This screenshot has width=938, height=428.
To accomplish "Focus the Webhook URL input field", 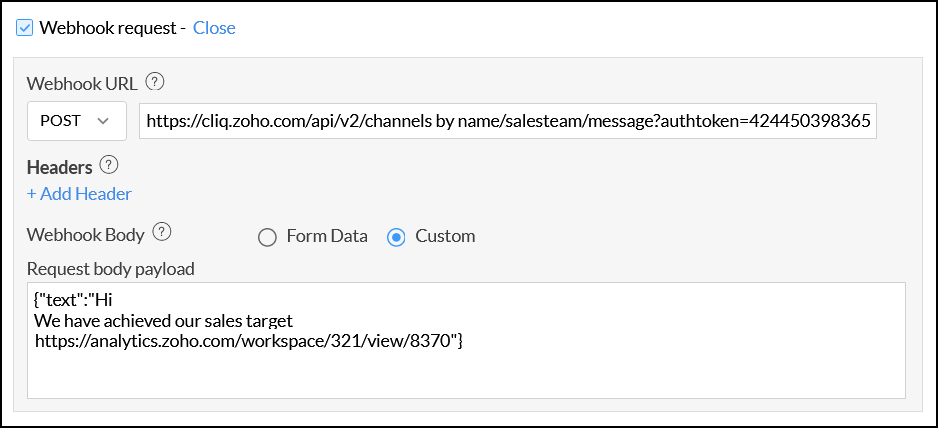I will point(507,121).
